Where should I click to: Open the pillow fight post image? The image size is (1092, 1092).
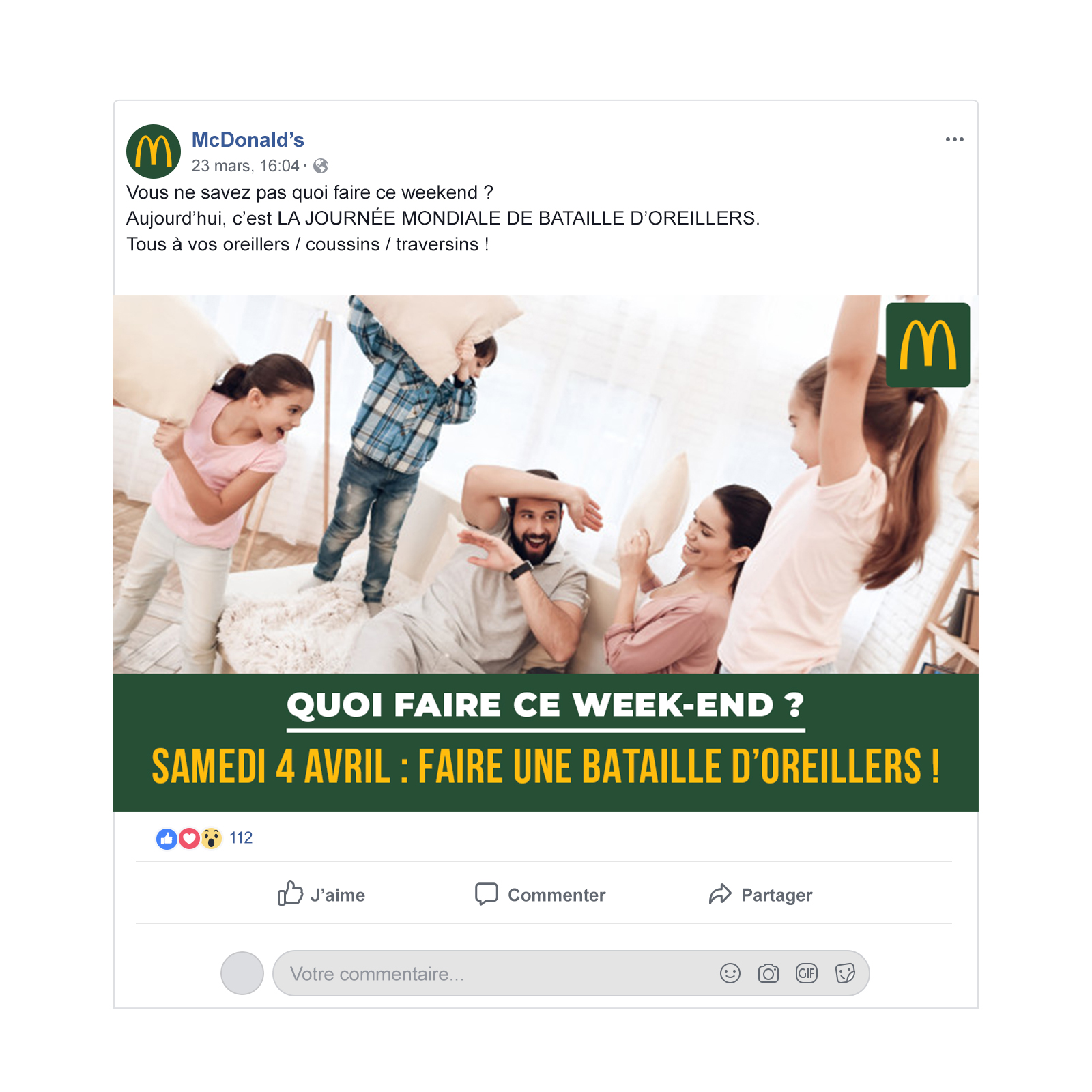pos(545,554)
